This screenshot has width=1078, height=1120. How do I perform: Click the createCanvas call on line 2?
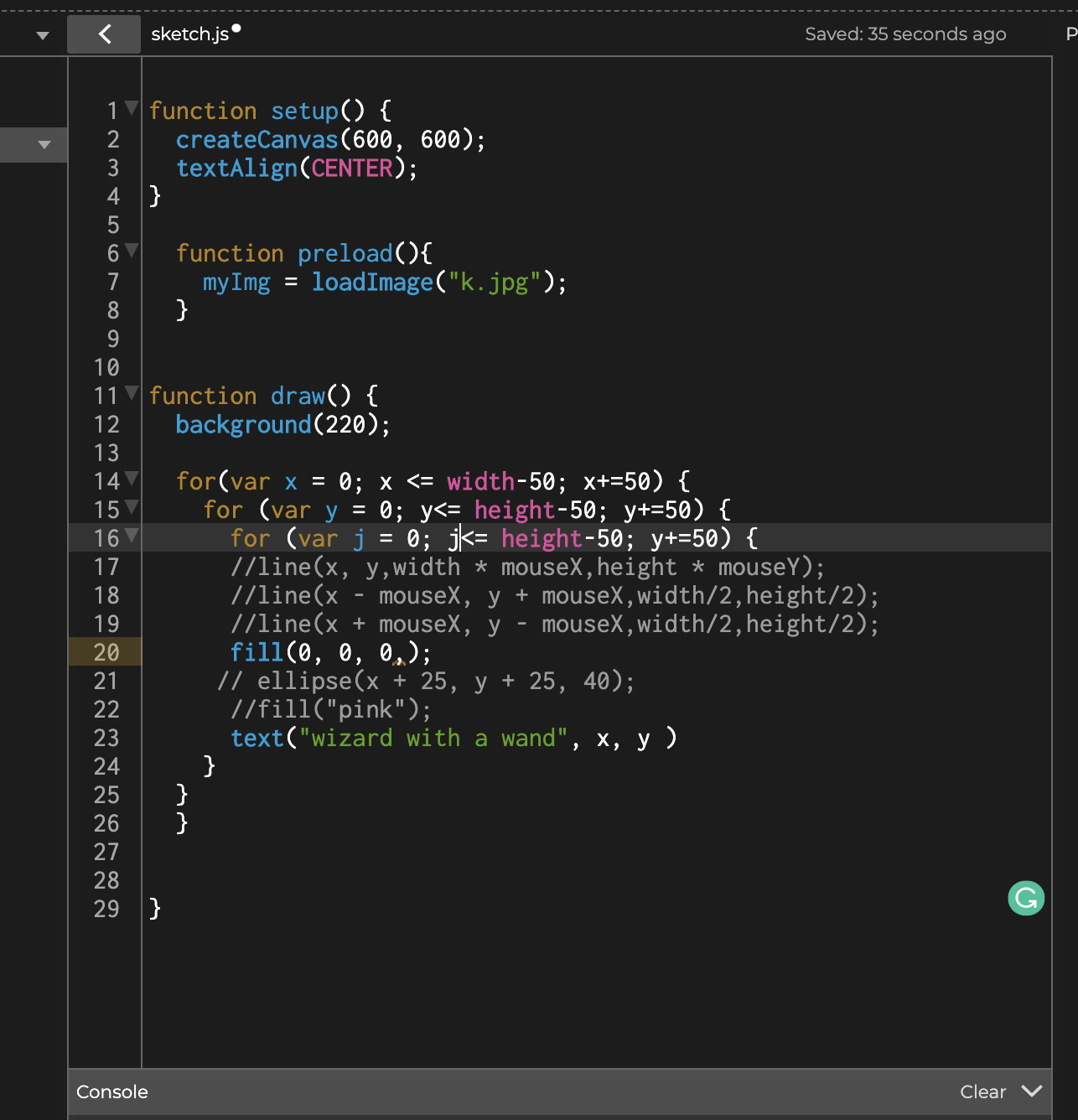pyautogui.click(x=257, y=140)
